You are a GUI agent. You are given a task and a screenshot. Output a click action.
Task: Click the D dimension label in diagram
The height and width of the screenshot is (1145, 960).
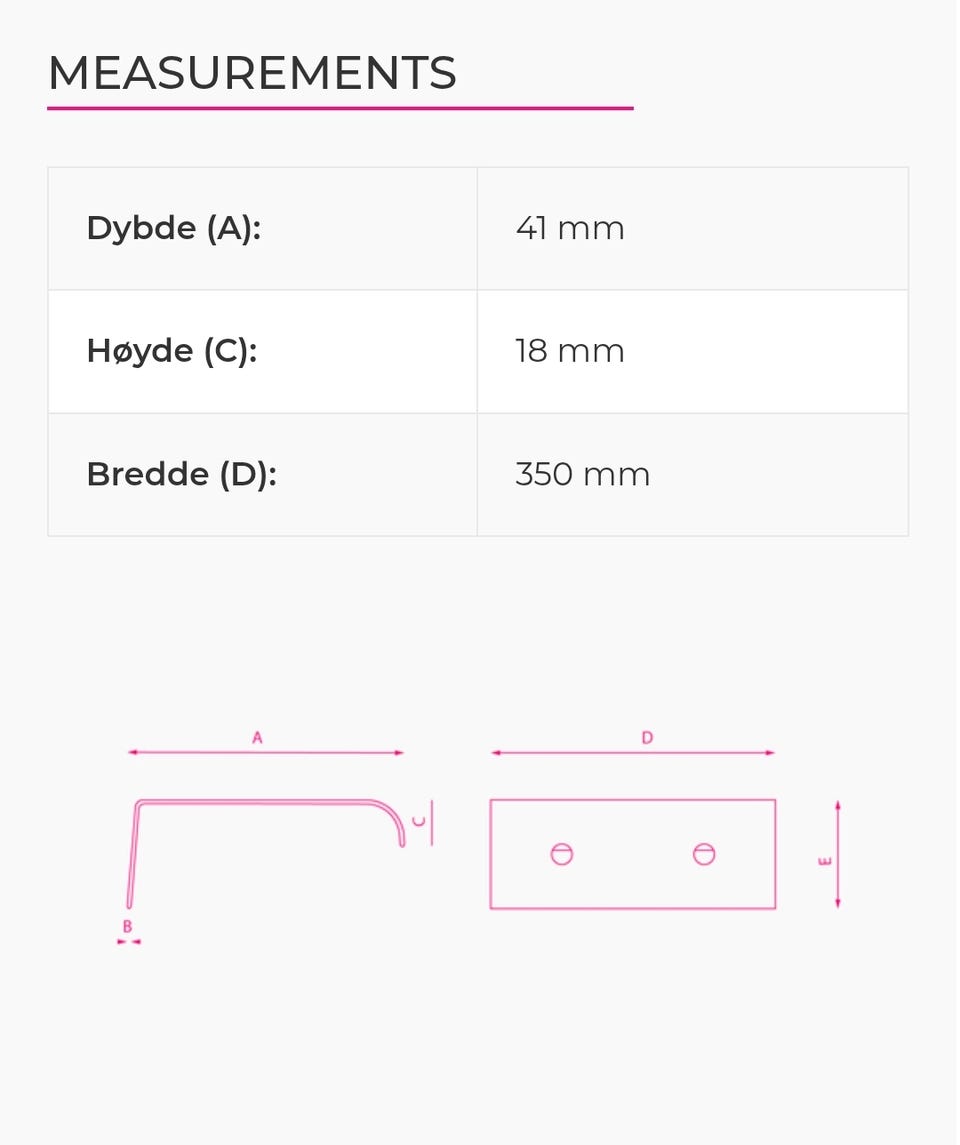click(x=647, y=738)
